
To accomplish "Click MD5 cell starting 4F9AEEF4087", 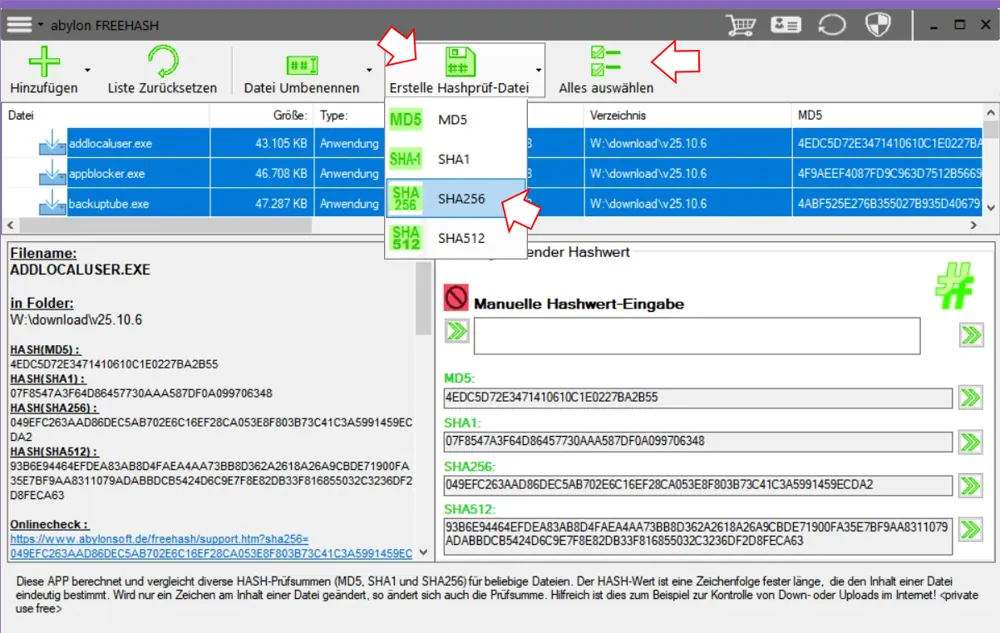I will coord(887,173).
